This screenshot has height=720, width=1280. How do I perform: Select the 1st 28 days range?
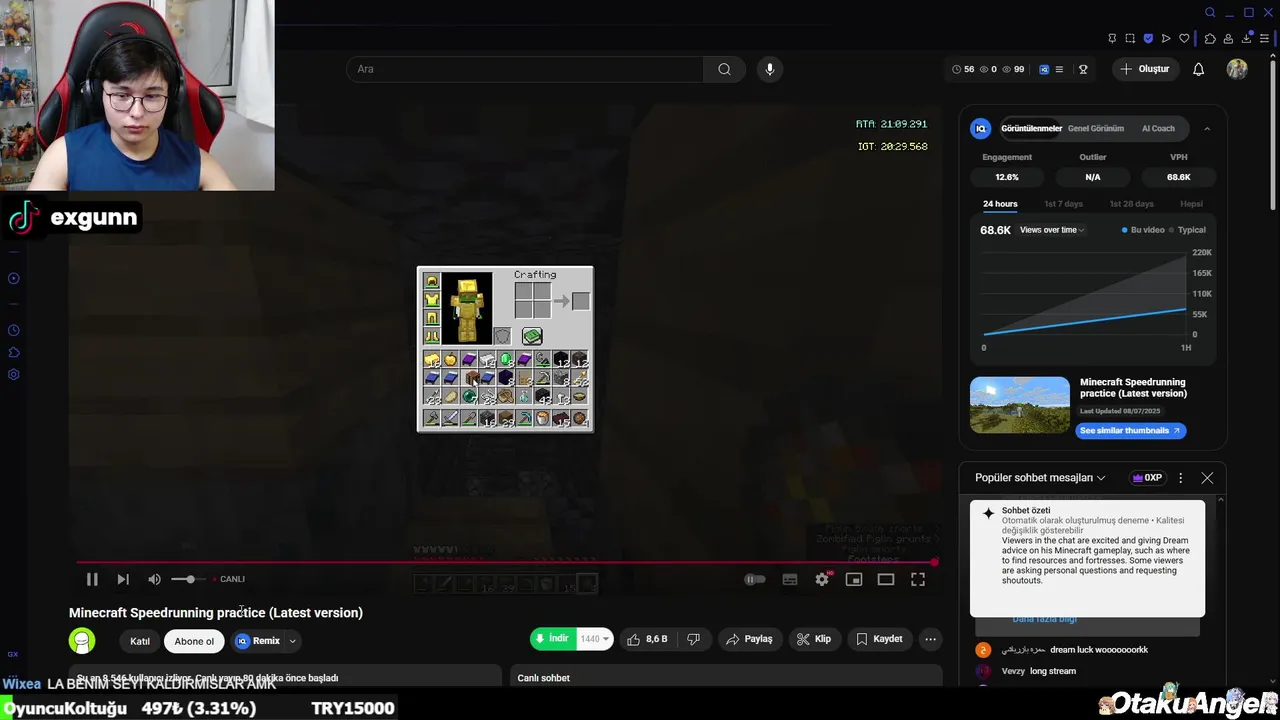pyautogui.click(x=1131, y=204)
